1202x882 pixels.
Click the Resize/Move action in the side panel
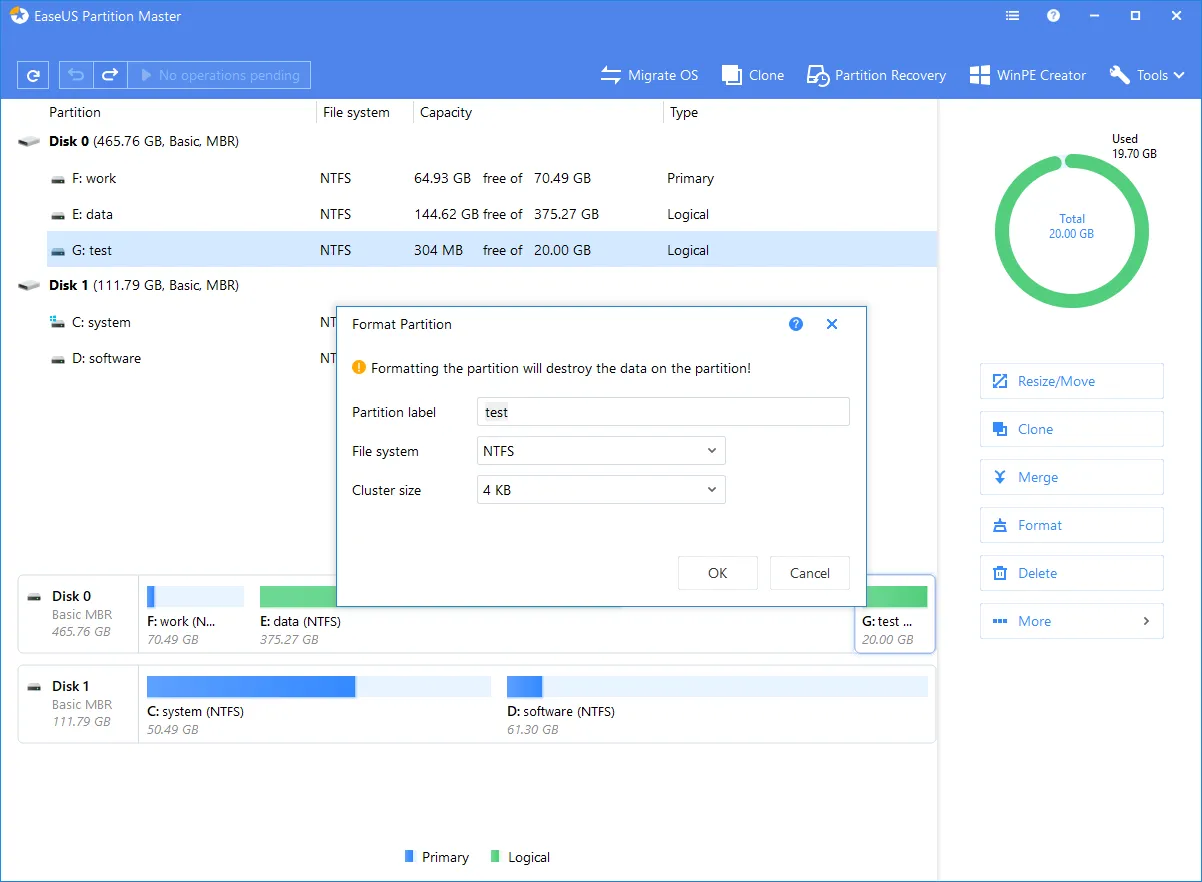coord(1071,381)
